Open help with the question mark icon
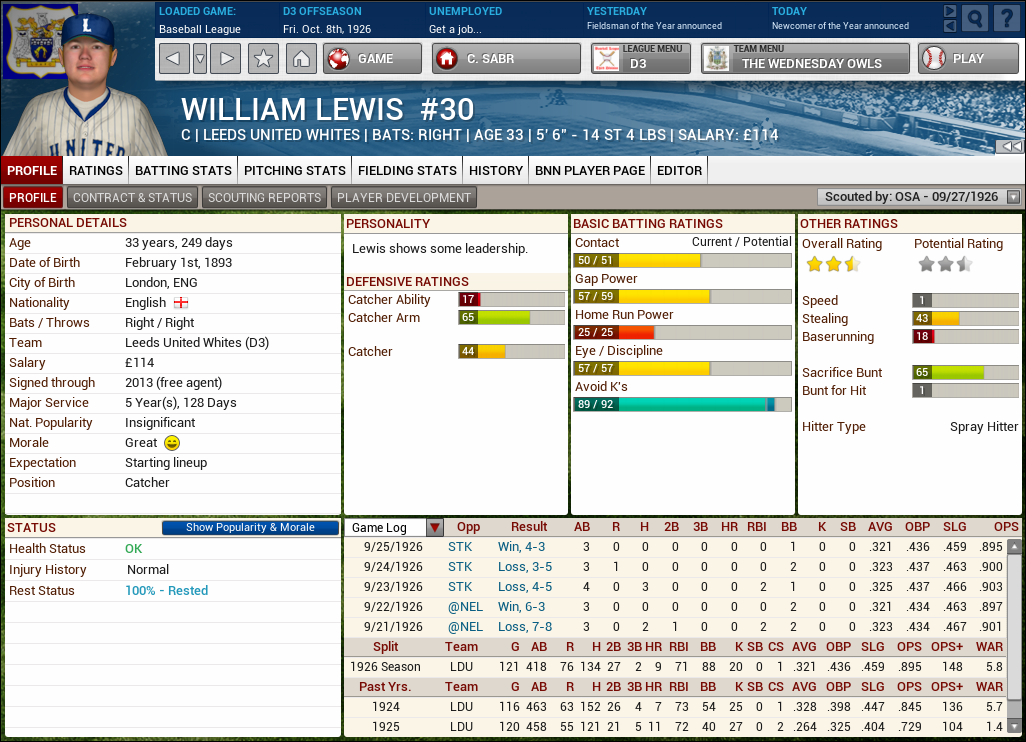The height and width of the screenshot is (742, 1026). (x=1006, y=18)
